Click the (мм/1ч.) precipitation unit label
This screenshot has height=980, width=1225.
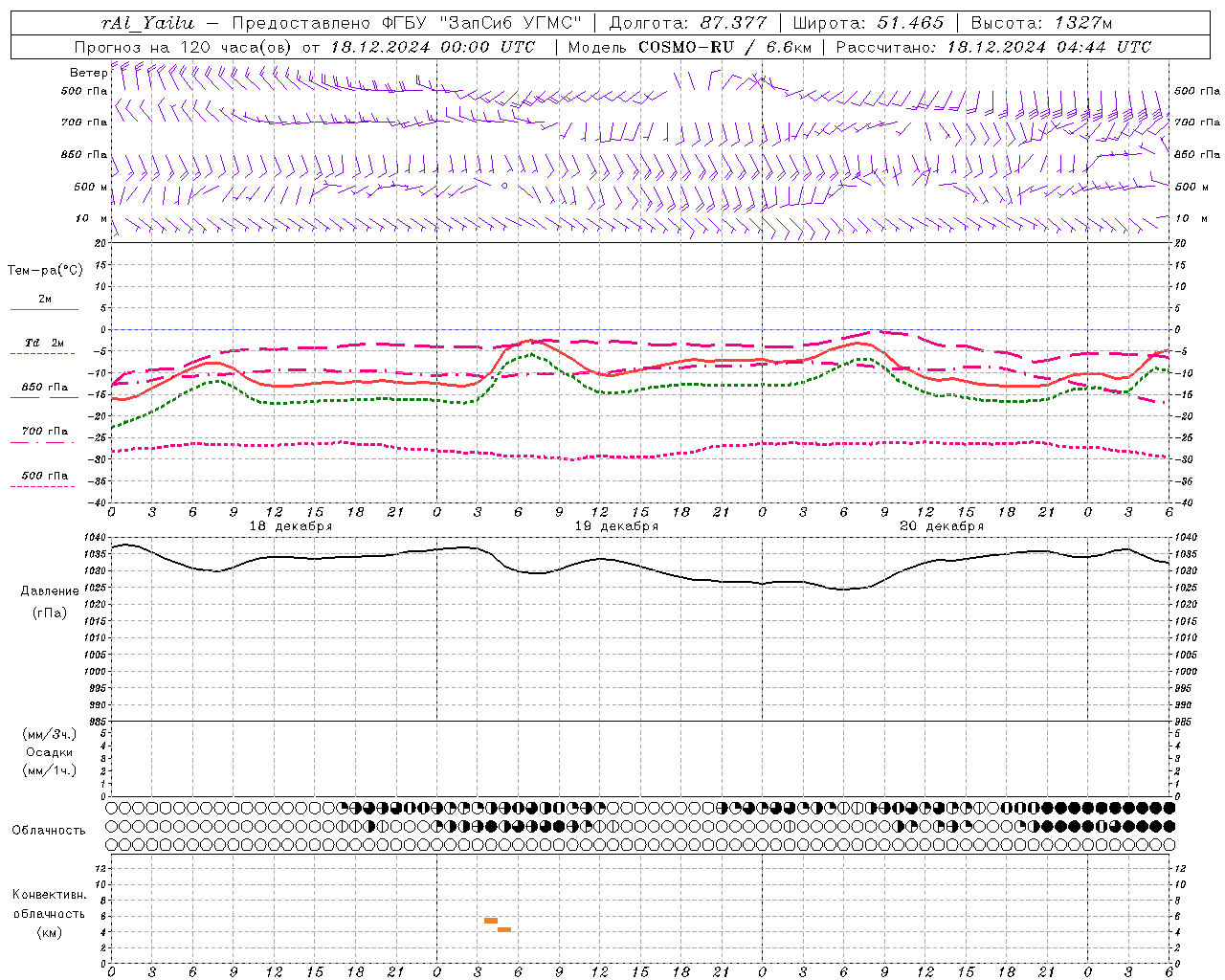click(49, 770)
